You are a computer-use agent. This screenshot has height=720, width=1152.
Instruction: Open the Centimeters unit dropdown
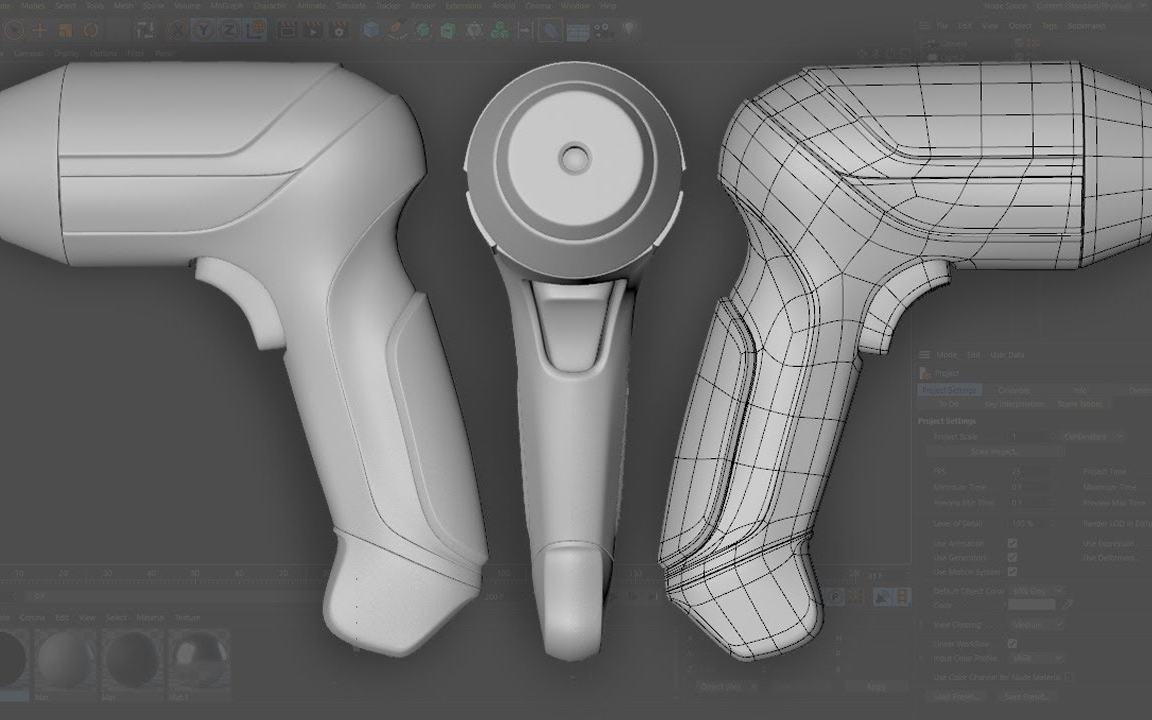click(x=1092, y=436)
